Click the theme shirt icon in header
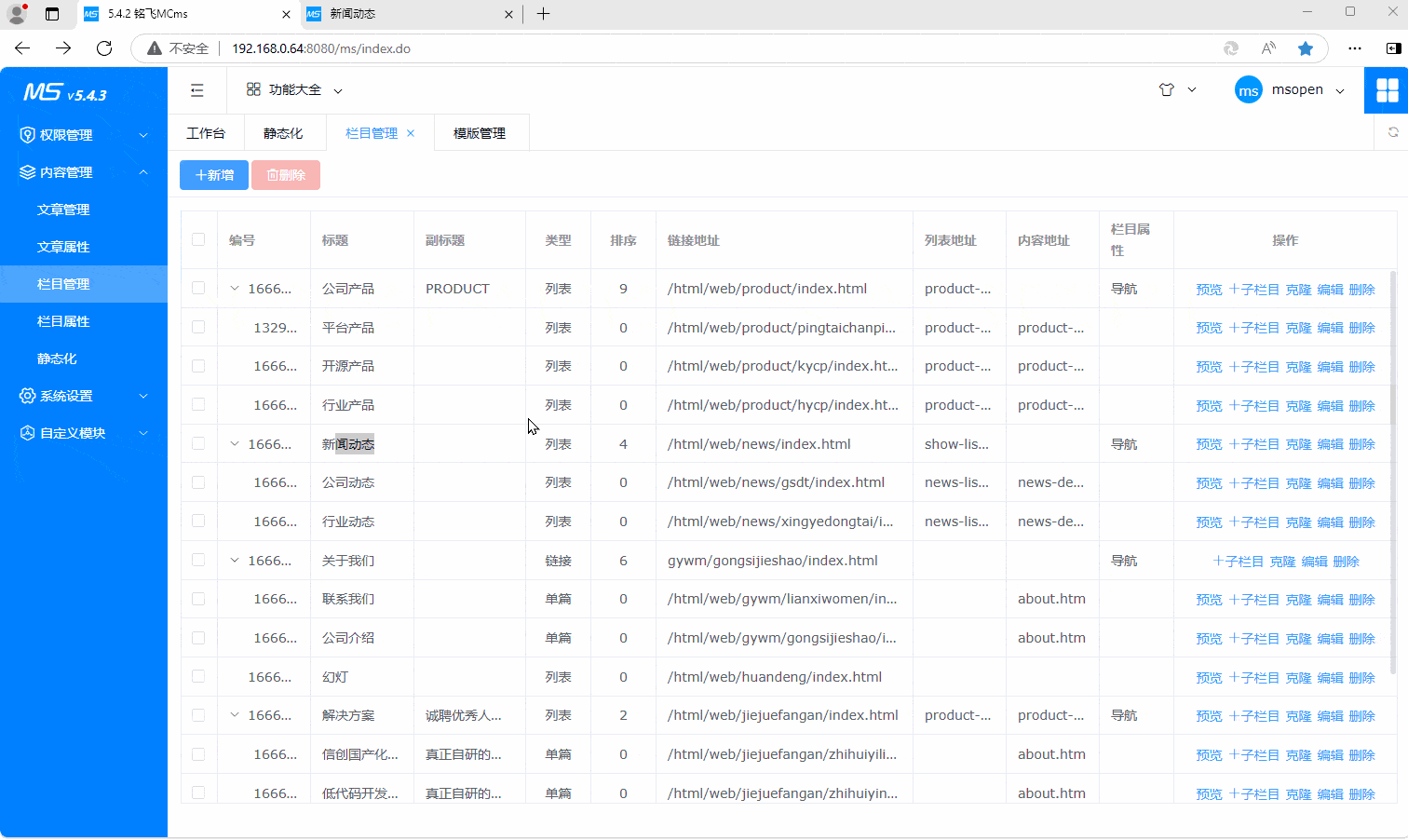Screen dimensions: 1408x840 pos(1167,90)
